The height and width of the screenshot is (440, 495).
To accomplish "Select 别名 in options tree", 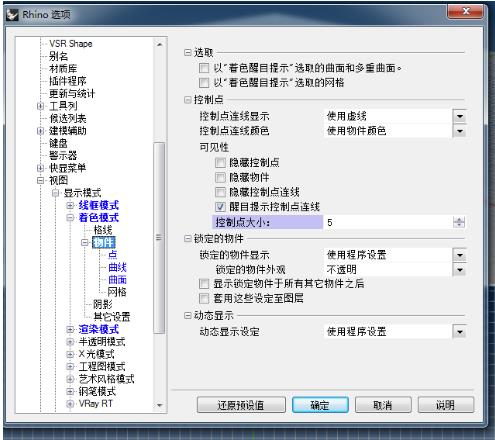I will tap(59, 56).
